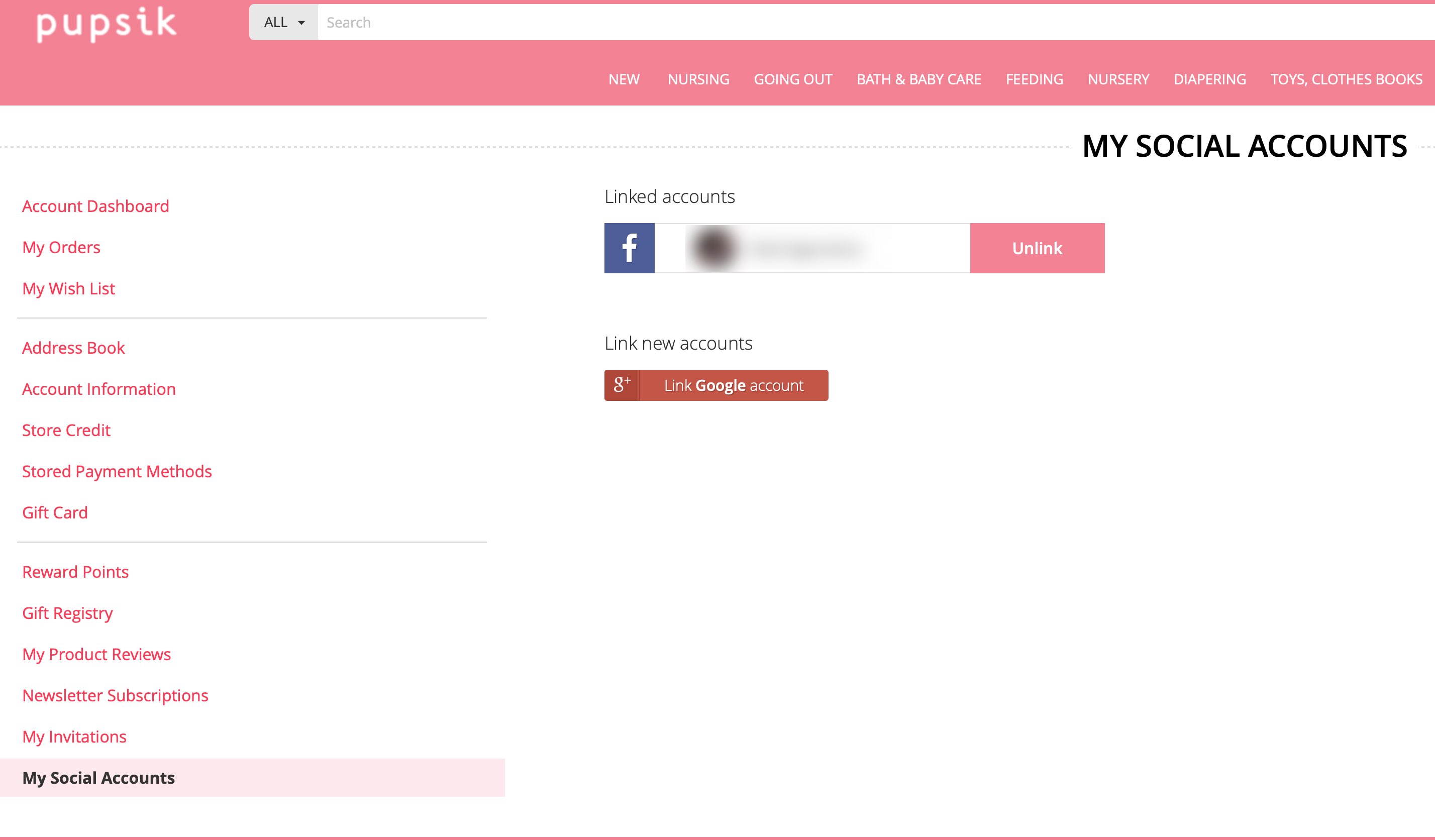Click the blurred Facebook profile avatar
Screen dimensions: 1435x840
click(713, 248)
